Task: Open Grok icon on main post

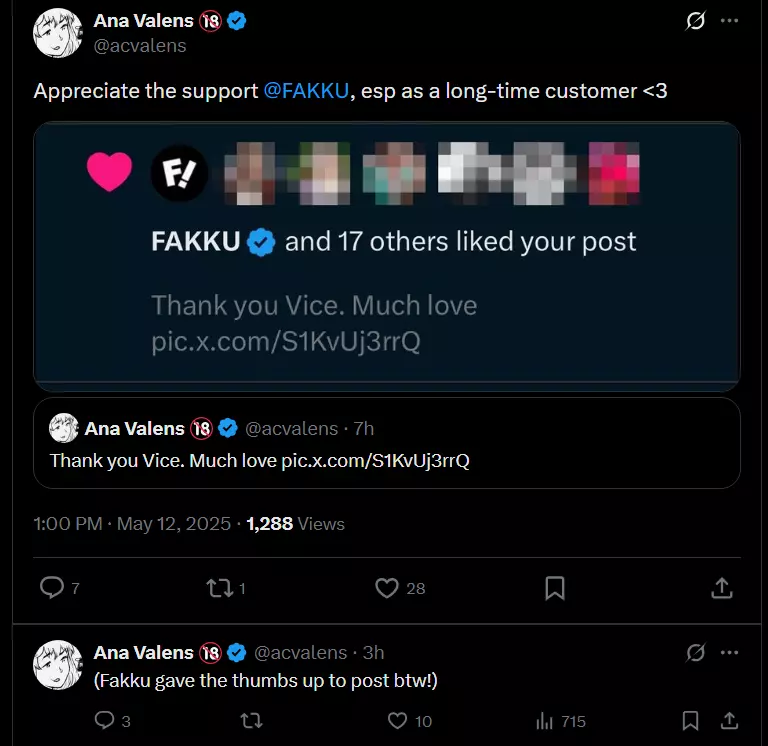Action: pos(695,21)
